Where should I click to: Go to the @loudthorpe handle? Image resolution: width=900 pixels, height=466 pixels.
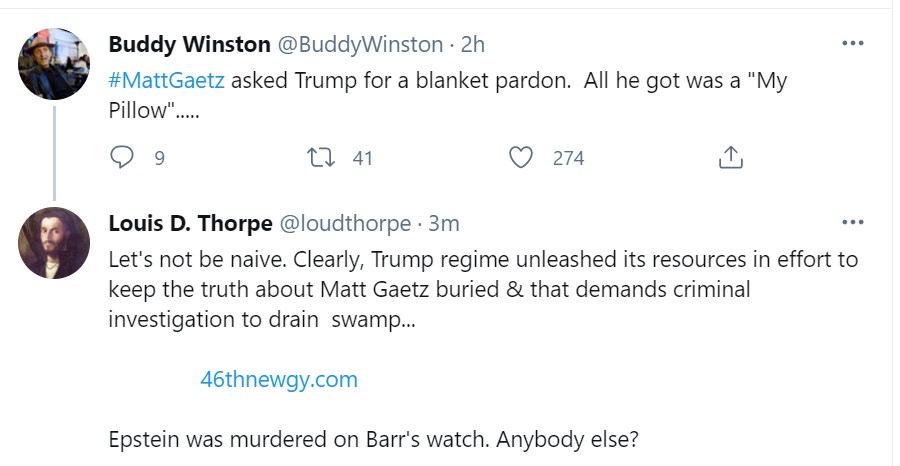(347, 223)
